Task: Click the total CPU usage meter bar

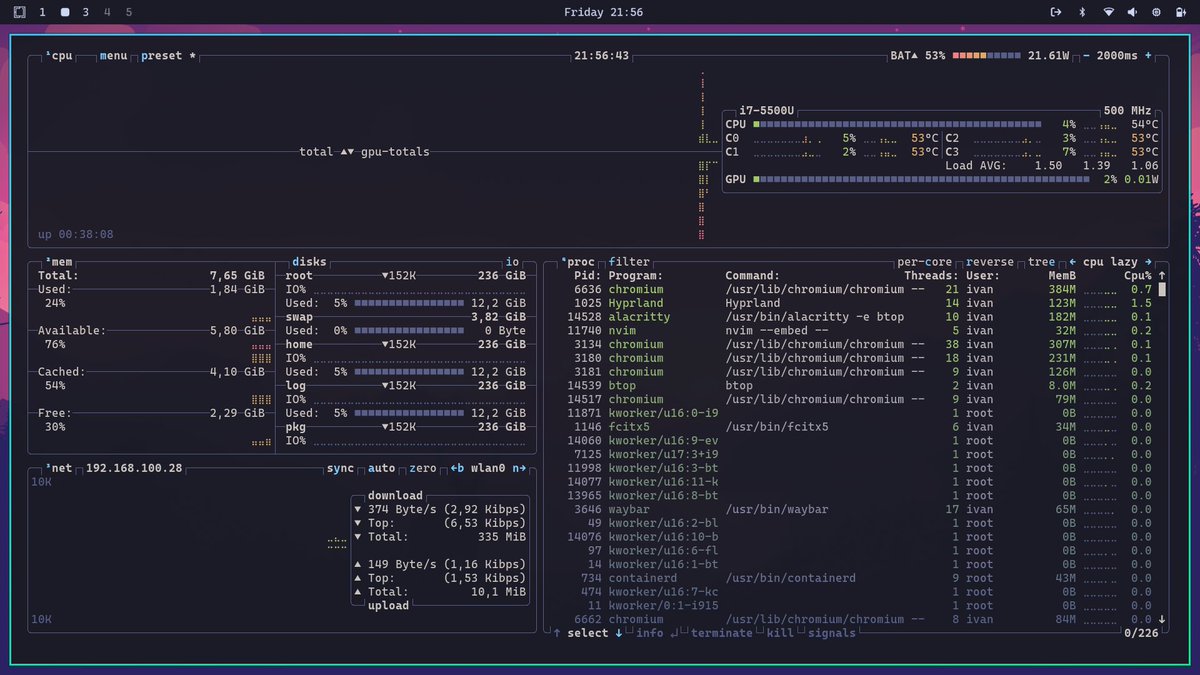Action: [897, 125]
